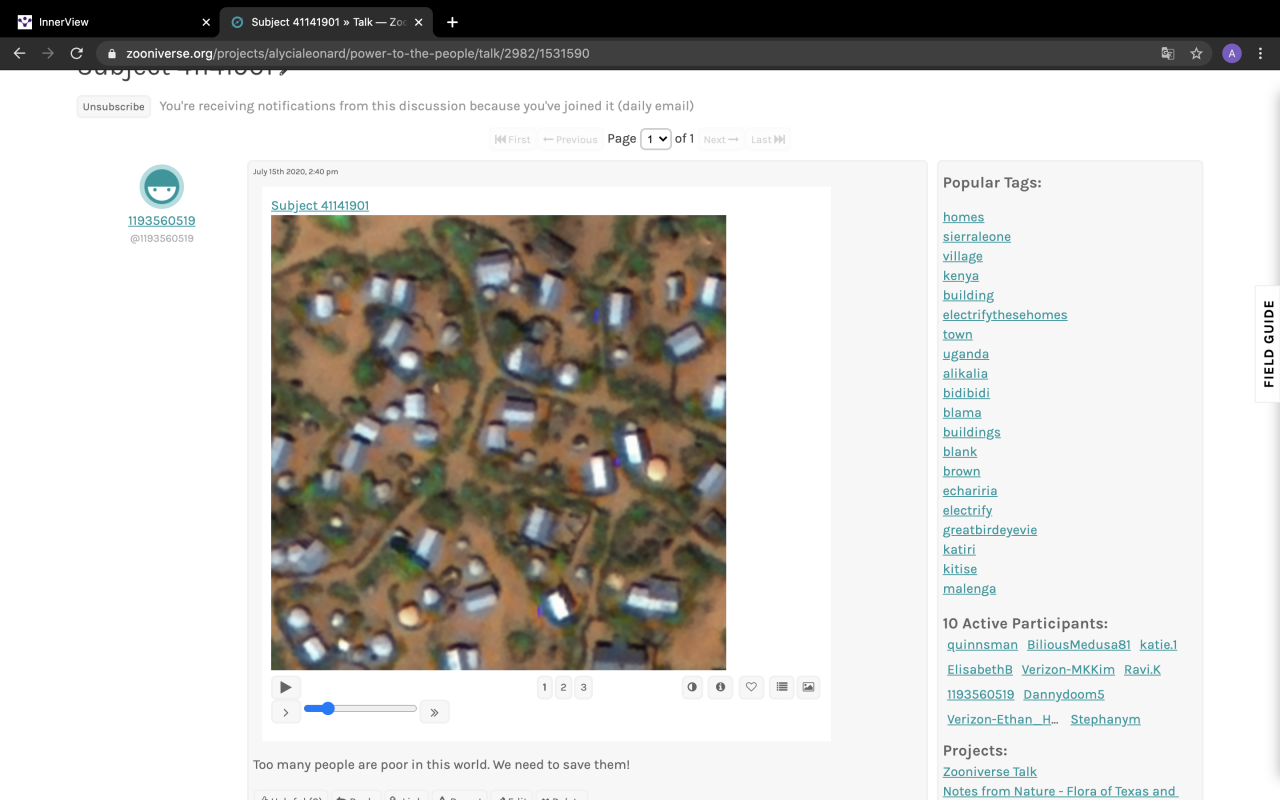Select the blank tag
Screen dimensions: 1280x800
click(x=960, y=452)
